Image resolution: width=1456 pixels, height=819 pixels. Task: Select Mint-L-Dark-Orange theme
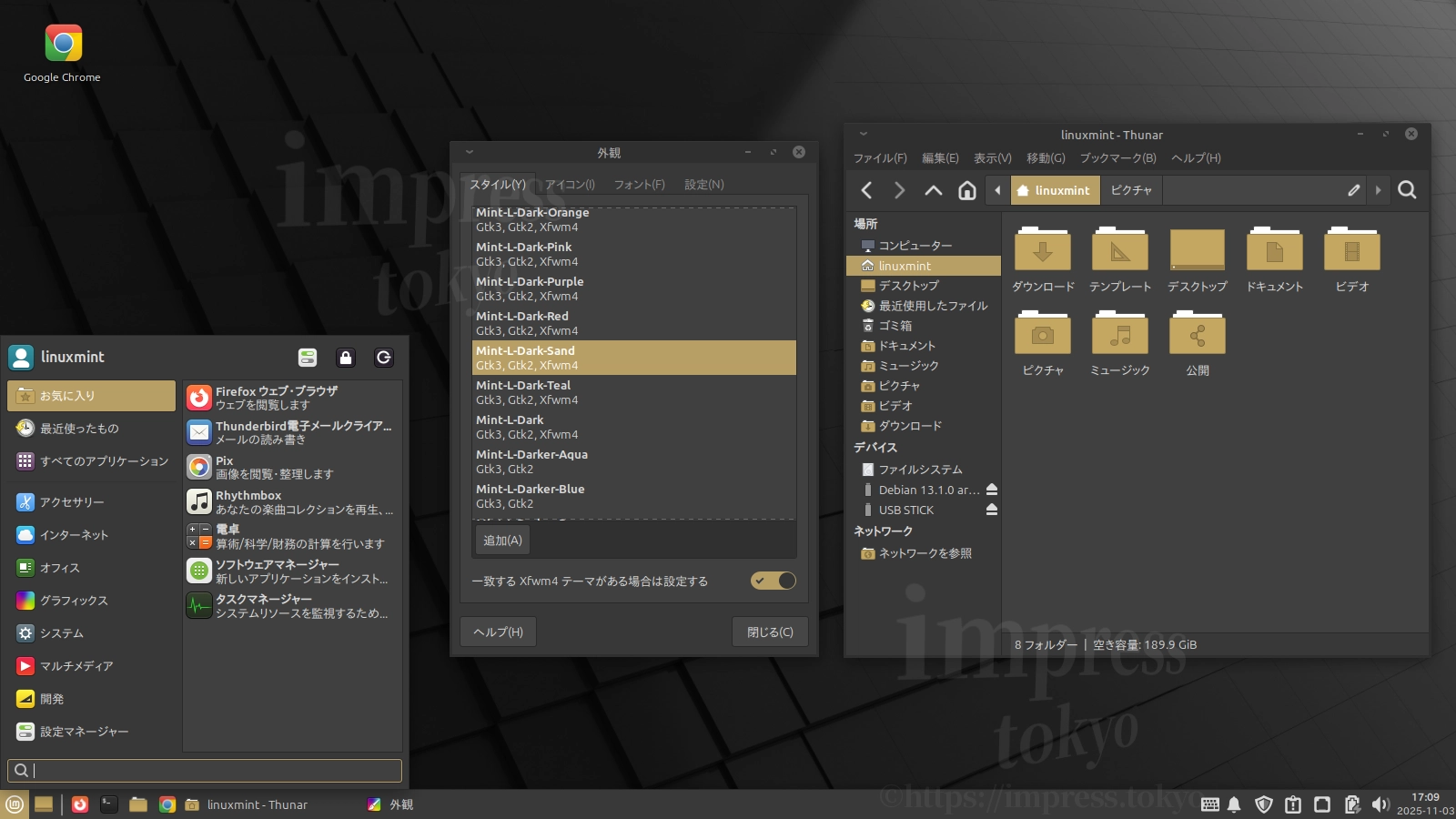[x=634, y=219]
